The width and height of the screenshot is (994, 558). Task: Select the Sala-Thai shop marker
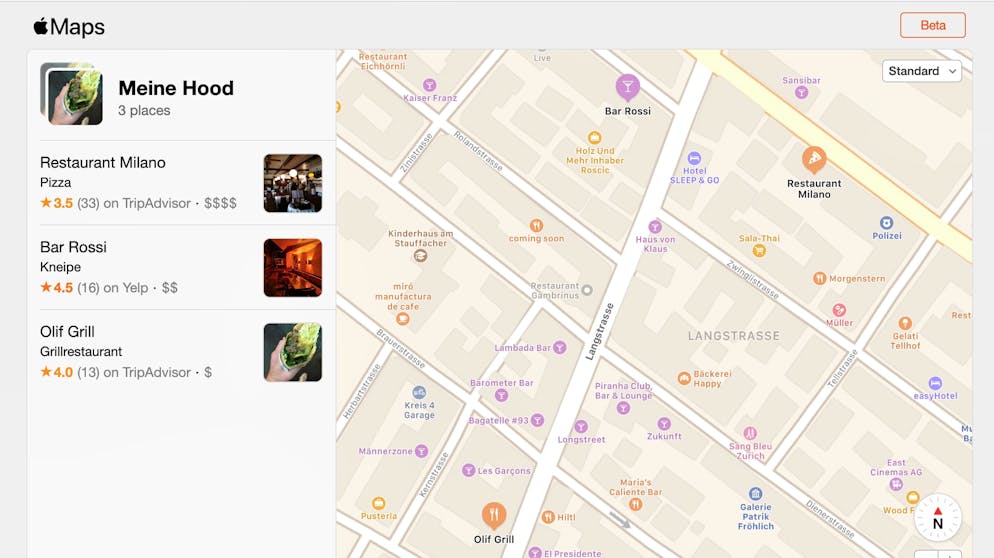[759, 250]
